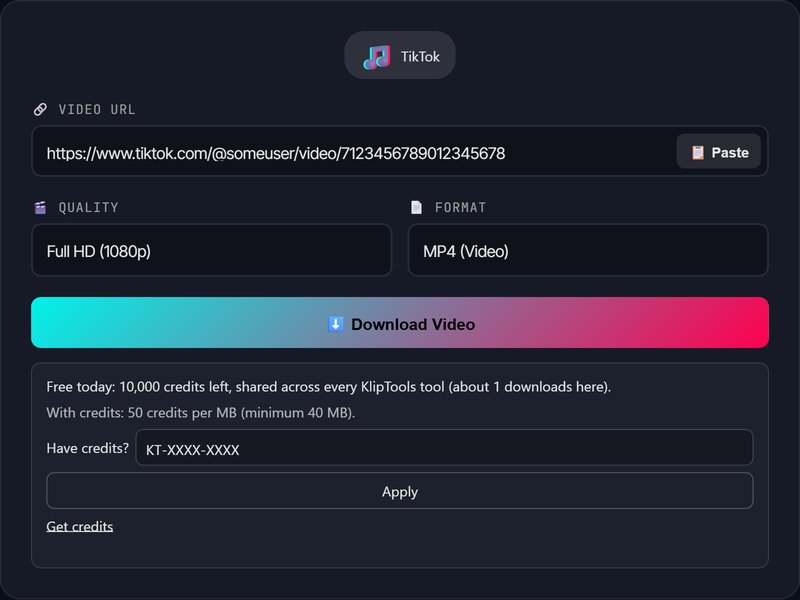Click the clapperboard icon next to QUALITY
Screen dimensions: 800x600
[x=40, y=207]
